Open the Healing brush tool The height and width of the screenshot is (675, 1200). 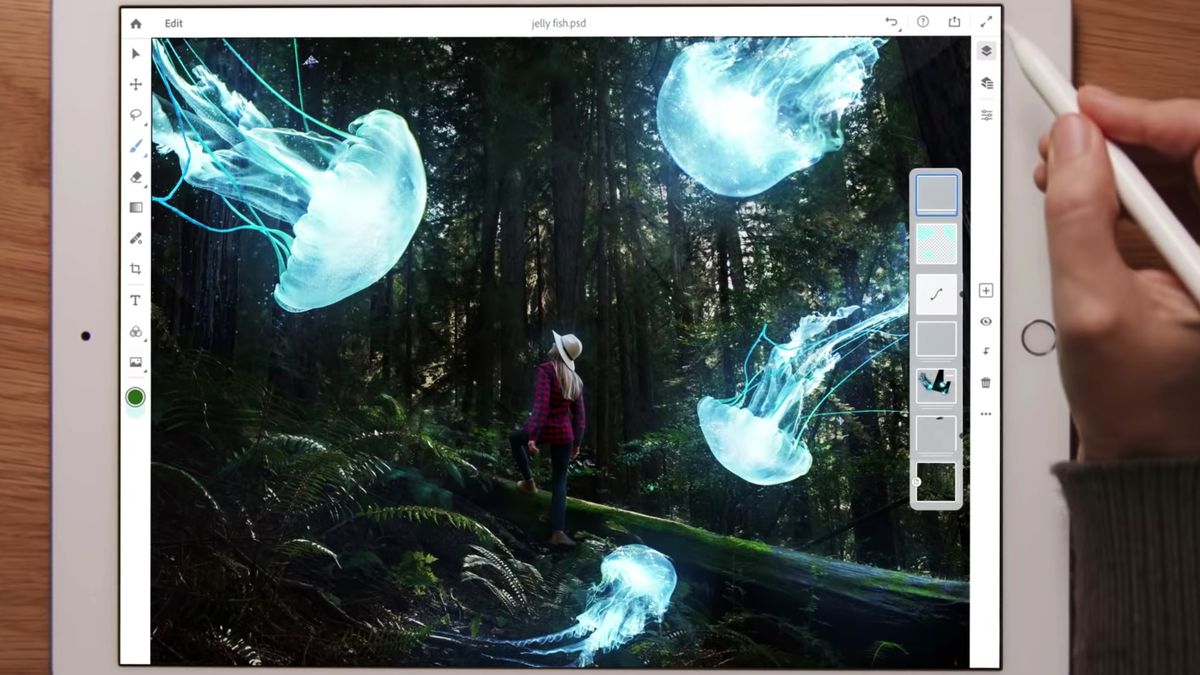(x=135, y=238)
